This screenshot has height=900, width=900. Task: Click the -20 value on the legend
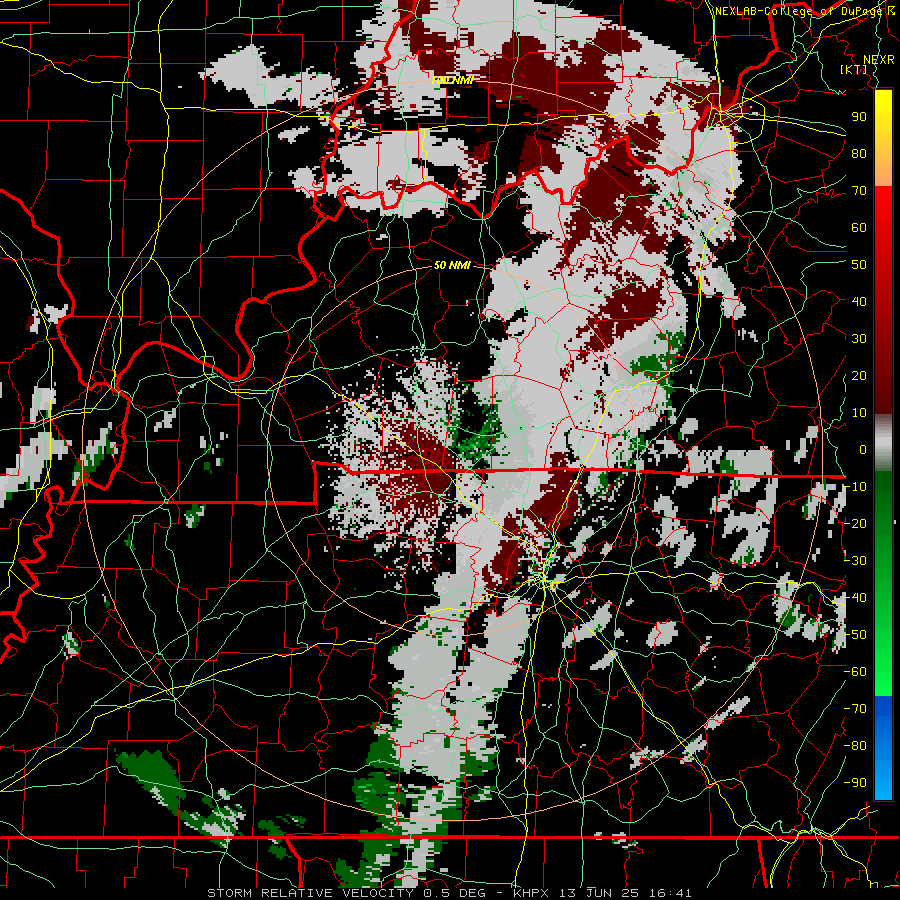point(855,523)
